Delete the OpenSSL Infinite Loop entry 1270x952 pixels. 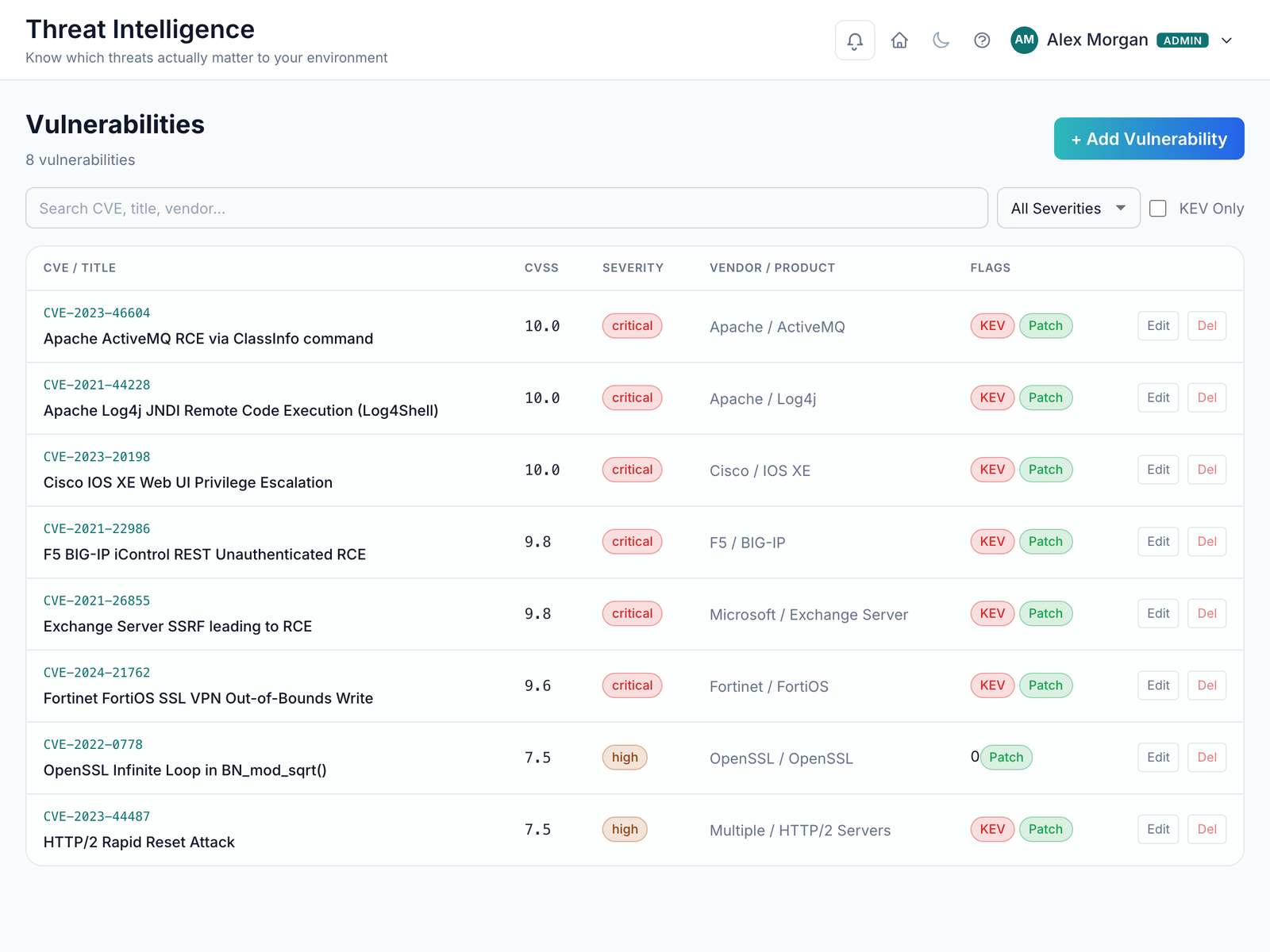click(x=1206, y=758)
